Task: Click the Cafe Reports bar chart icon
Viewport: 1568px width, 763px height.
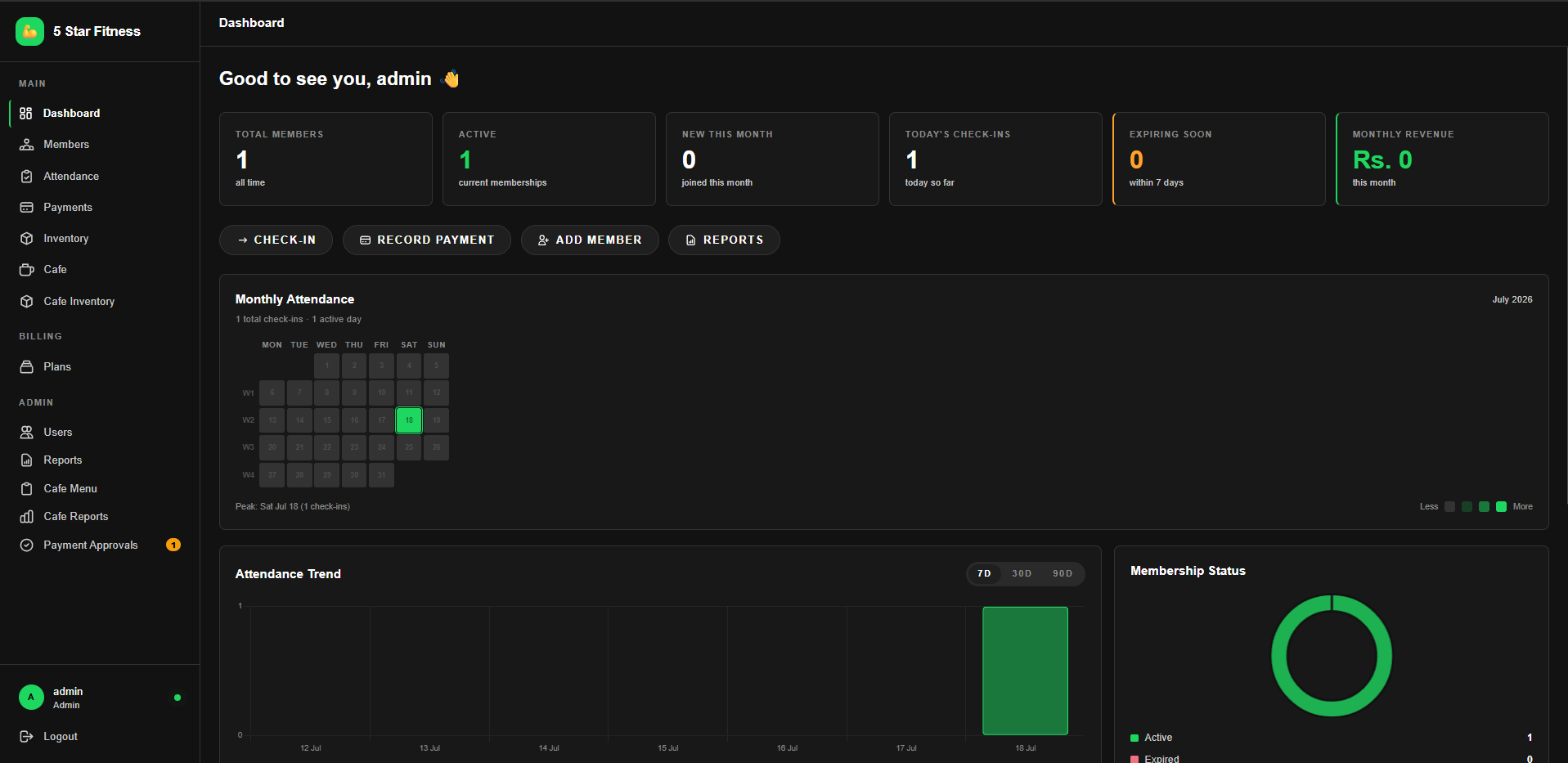Action: [x=26, y=516]
